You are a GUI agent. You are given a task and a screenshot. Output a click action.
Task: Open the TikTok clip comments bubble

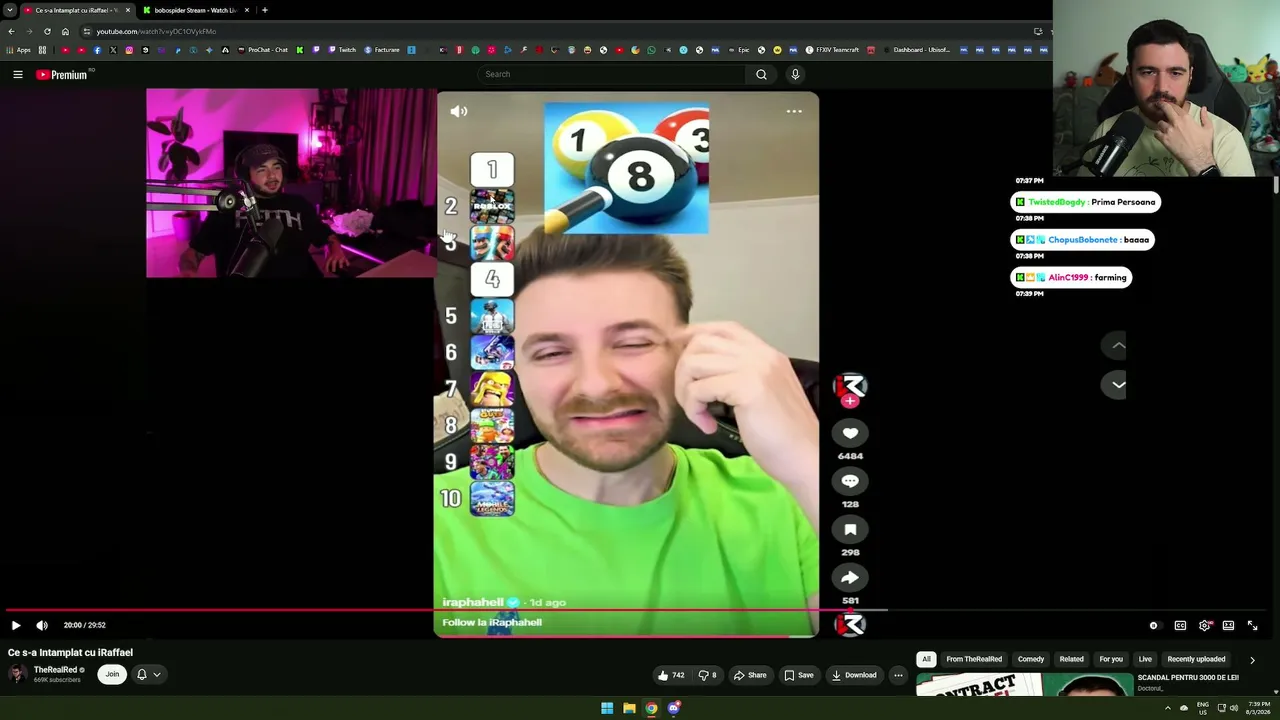click(850, 481)
